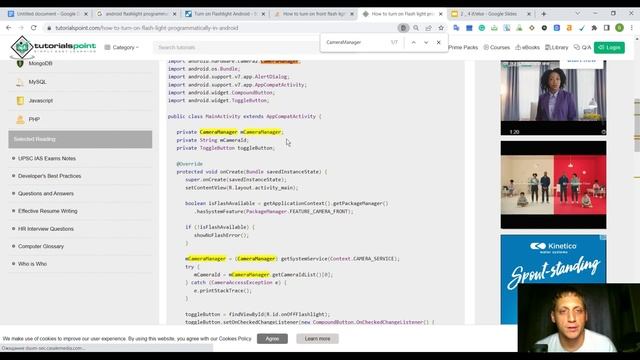Screen dimensions: 640x360
Task: Open the Chrome profile avatar
Action: tap(619, 28)
